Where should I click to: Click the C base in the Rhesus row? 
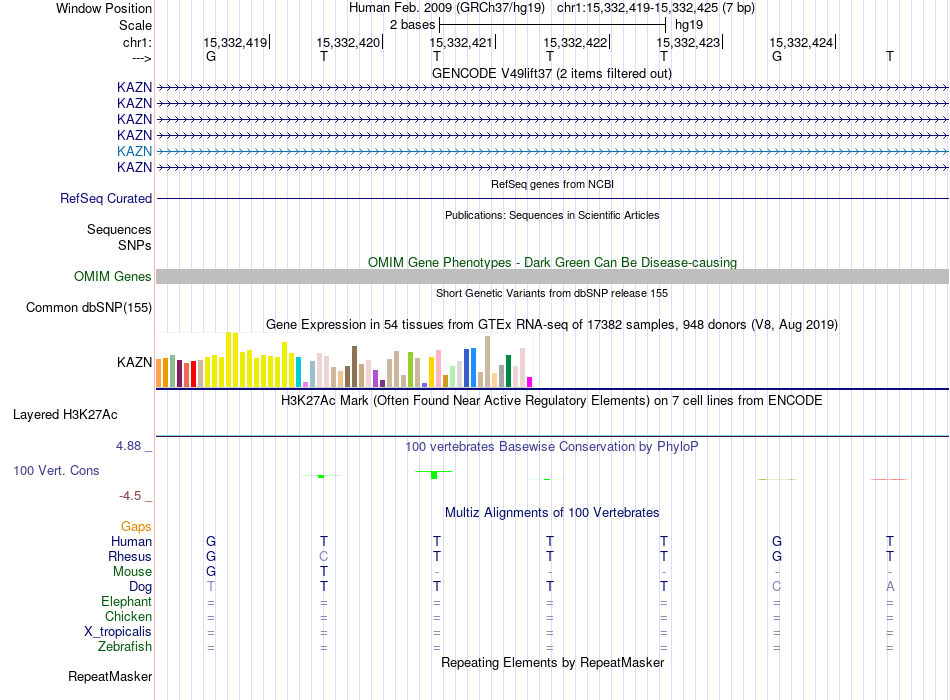click(x=324, y=556)
